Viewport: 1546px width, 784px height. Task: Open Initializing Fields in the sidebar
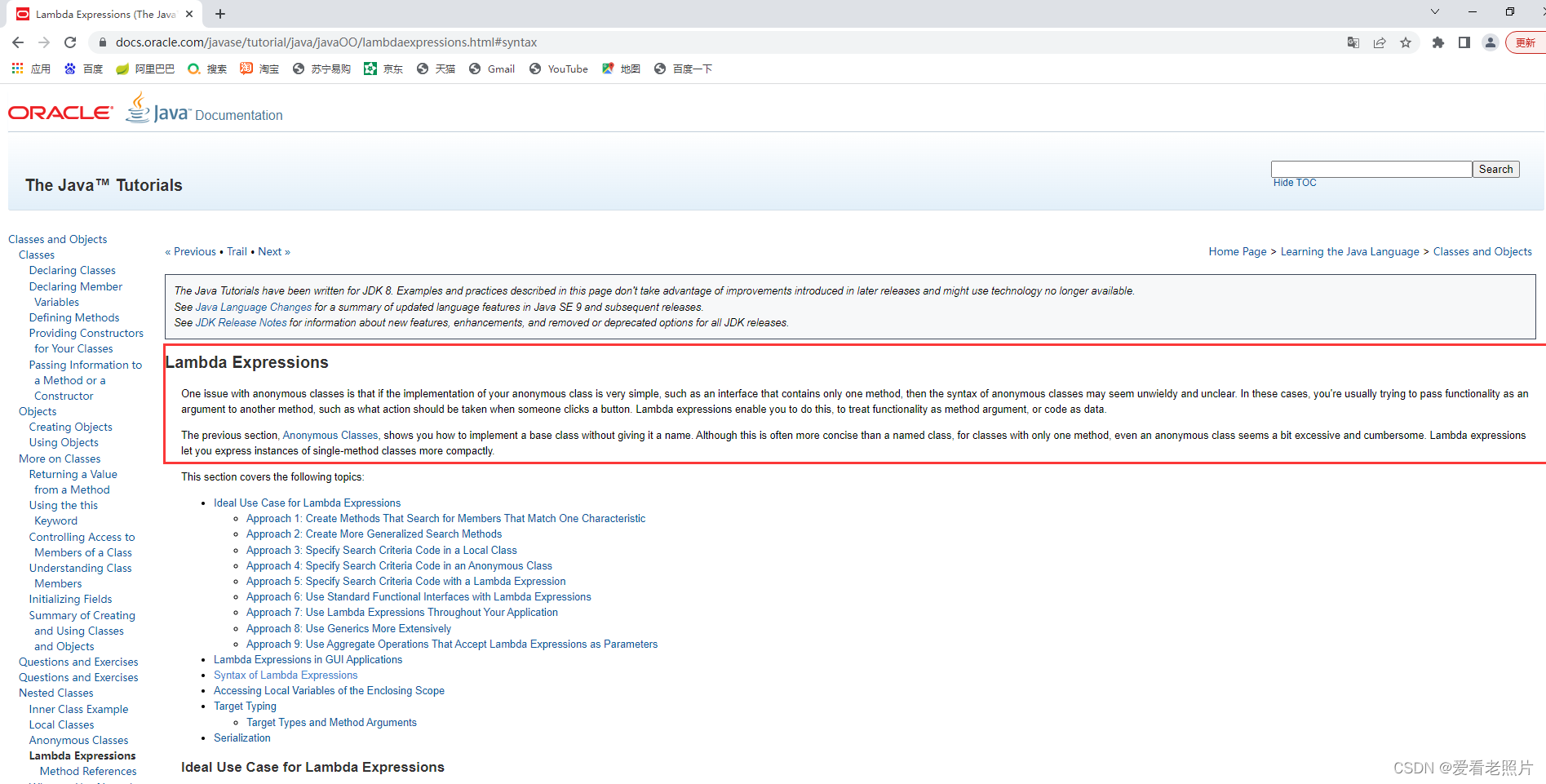[x=71, y=600]
